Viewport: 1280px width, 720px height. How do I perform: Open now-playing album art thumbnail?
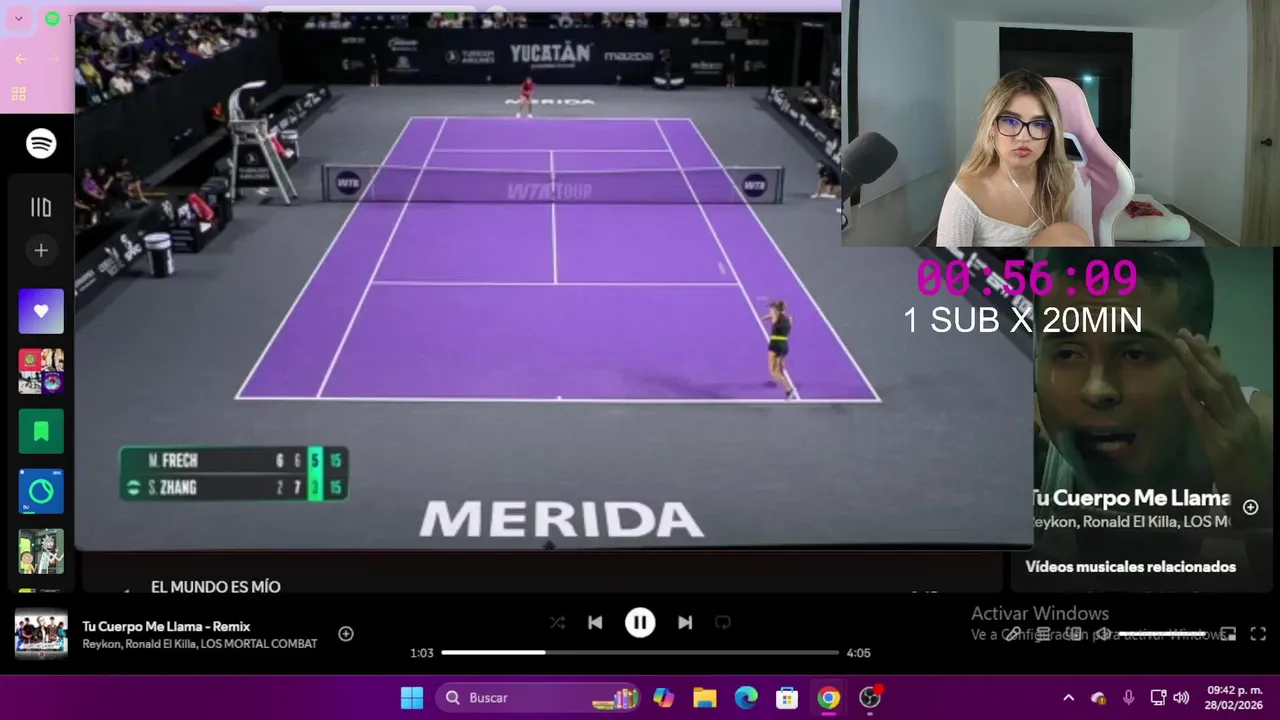pos(41,634)
